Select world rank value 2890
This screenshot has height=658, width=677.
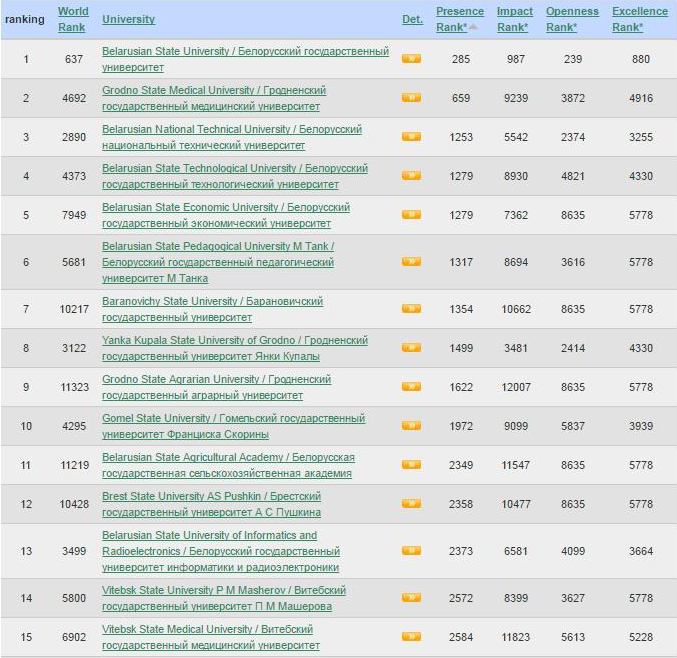coord(74,137)
